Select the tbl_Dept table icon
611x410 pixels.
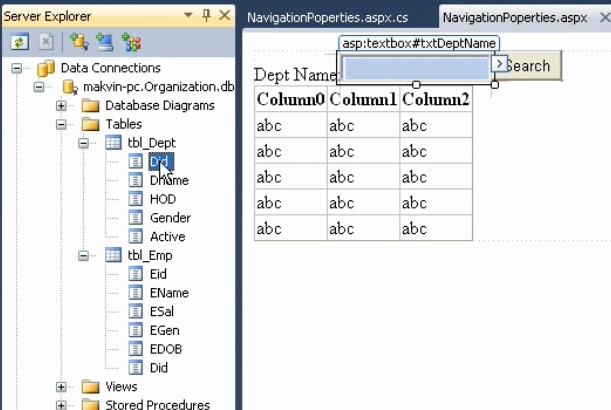tap(113, 143)
